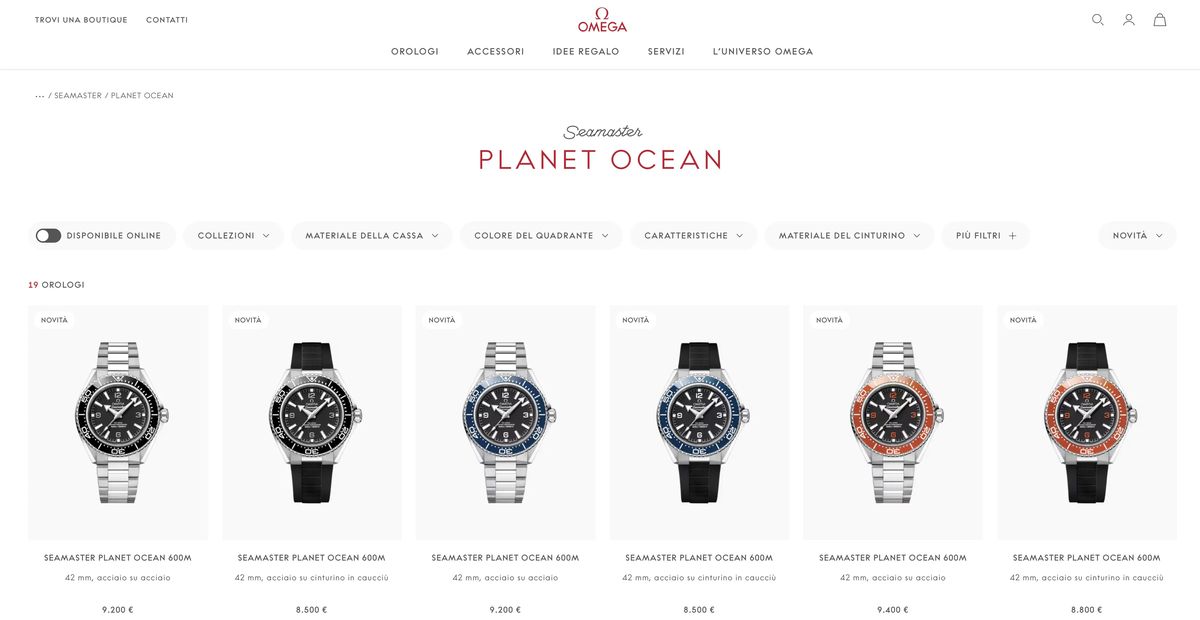The height and width of the screenshot is (620, 1200).
Task: Open the Idee Regalo menu
Action: (x=586, y=52)
